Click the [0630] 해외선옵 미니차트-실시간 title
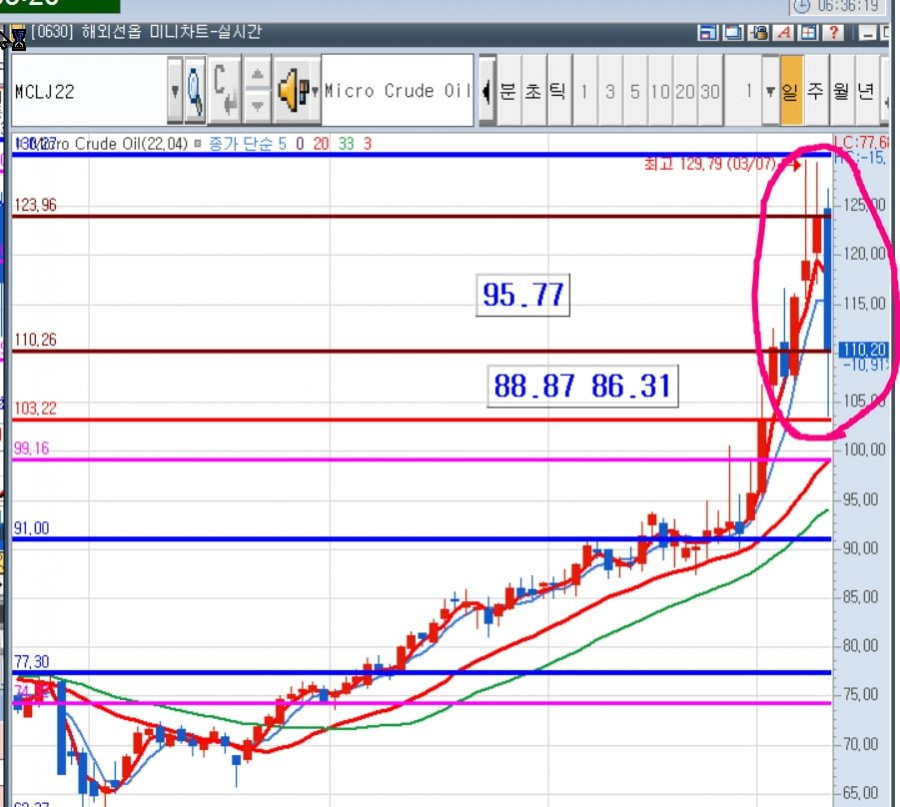Screen dimensions: 900x807 coord(146,32)
